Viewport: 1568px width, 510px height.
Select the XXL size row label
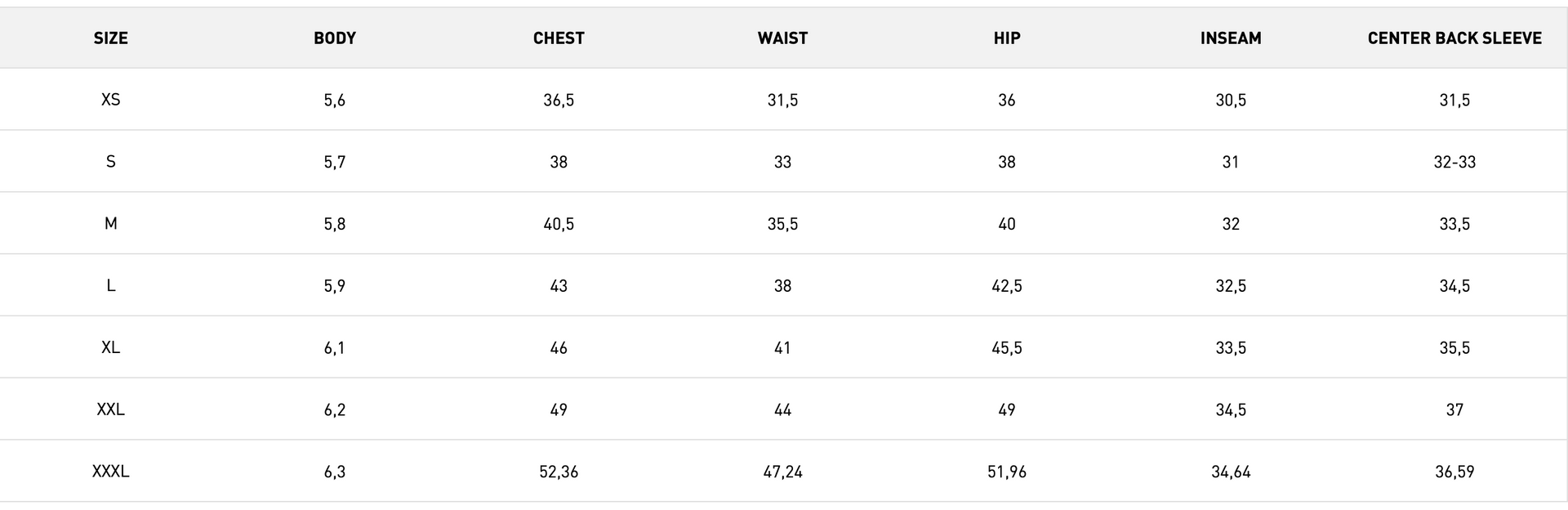110,409
